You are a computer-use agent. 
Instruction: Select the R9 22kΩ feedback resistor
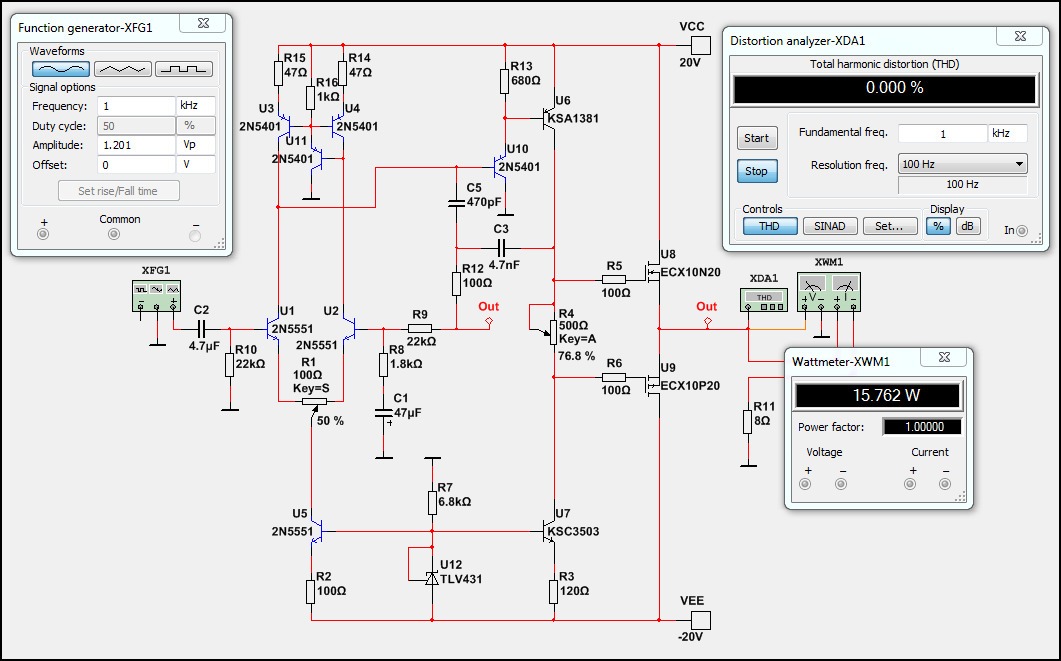420,329
